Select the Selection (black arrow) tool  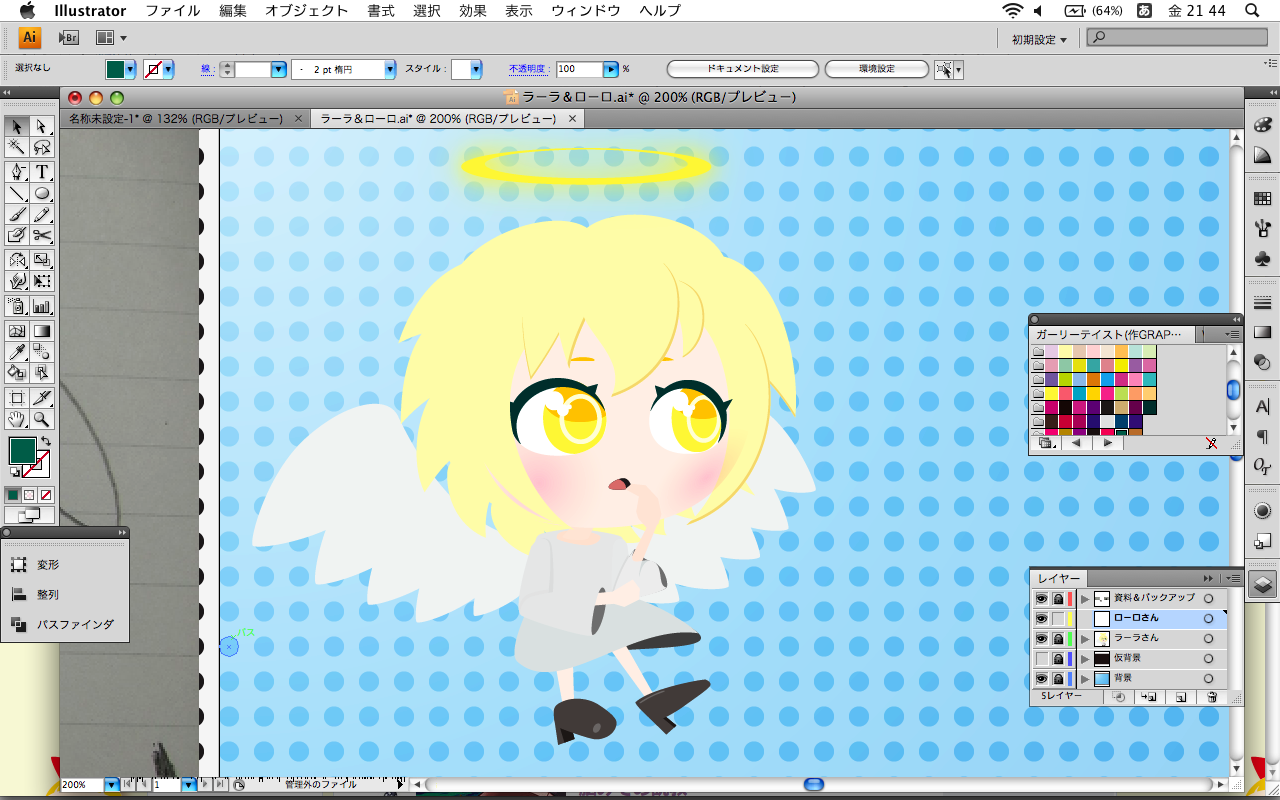point(17,126)
